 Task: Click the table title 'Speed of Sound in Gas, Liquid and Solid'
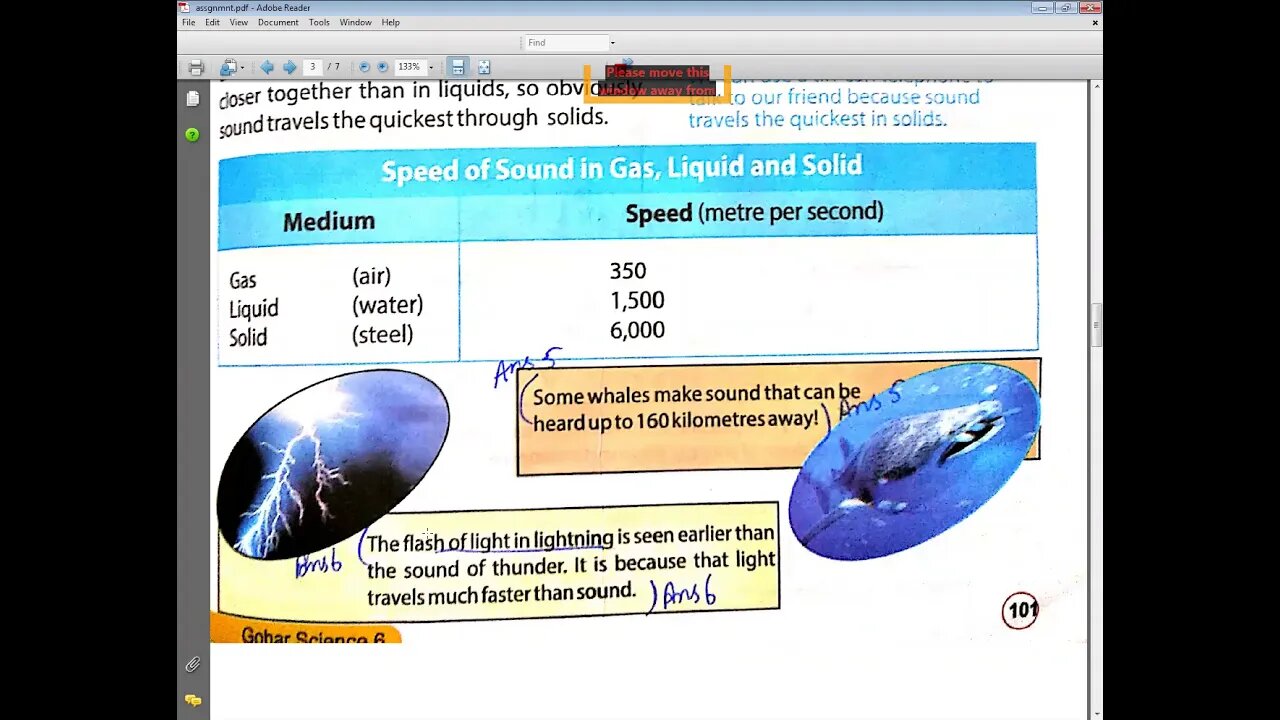click(621, 167)
